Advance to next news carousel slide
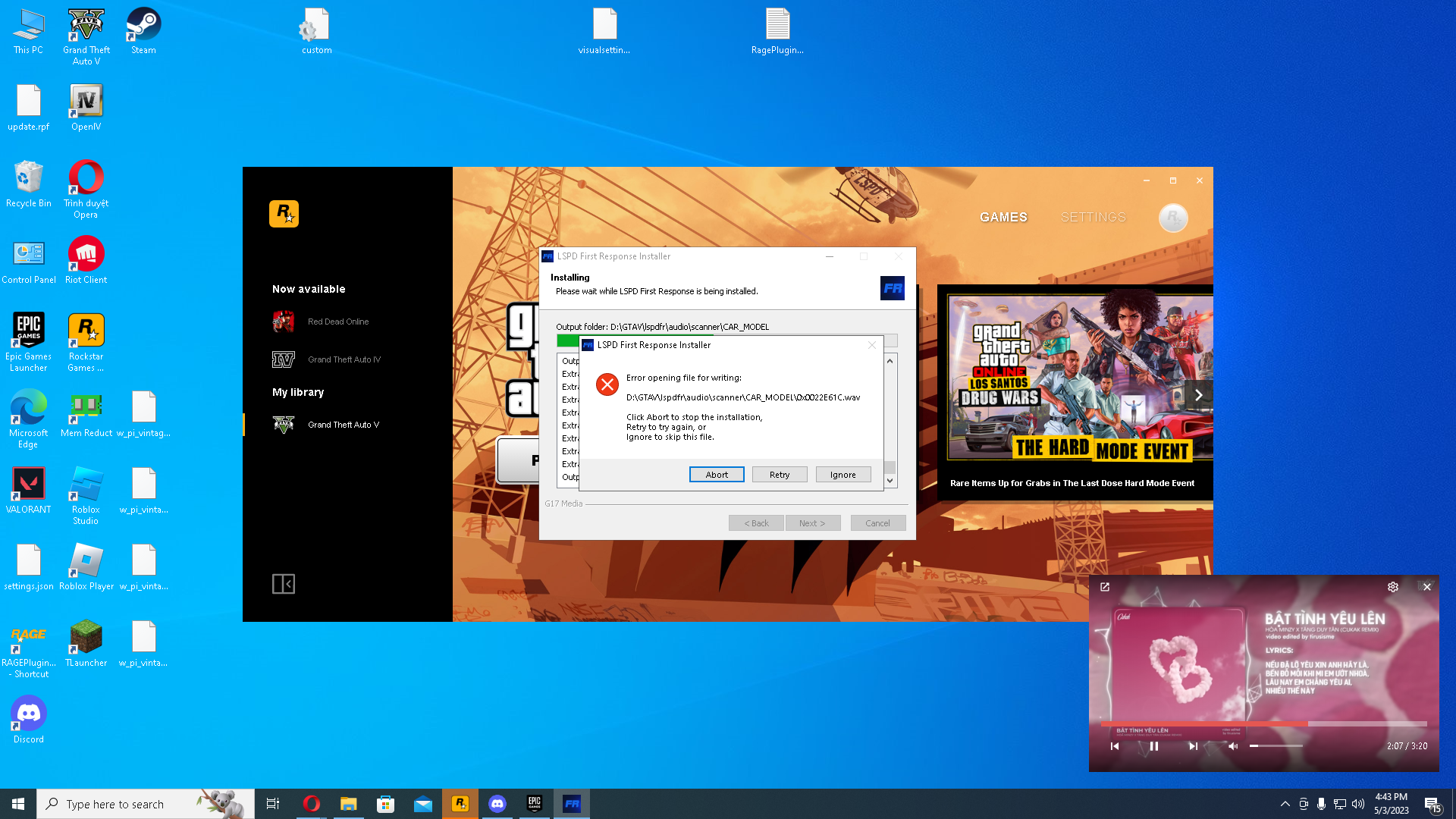Viewport: 1456px width, 819px height. [x=1198, y=395]
